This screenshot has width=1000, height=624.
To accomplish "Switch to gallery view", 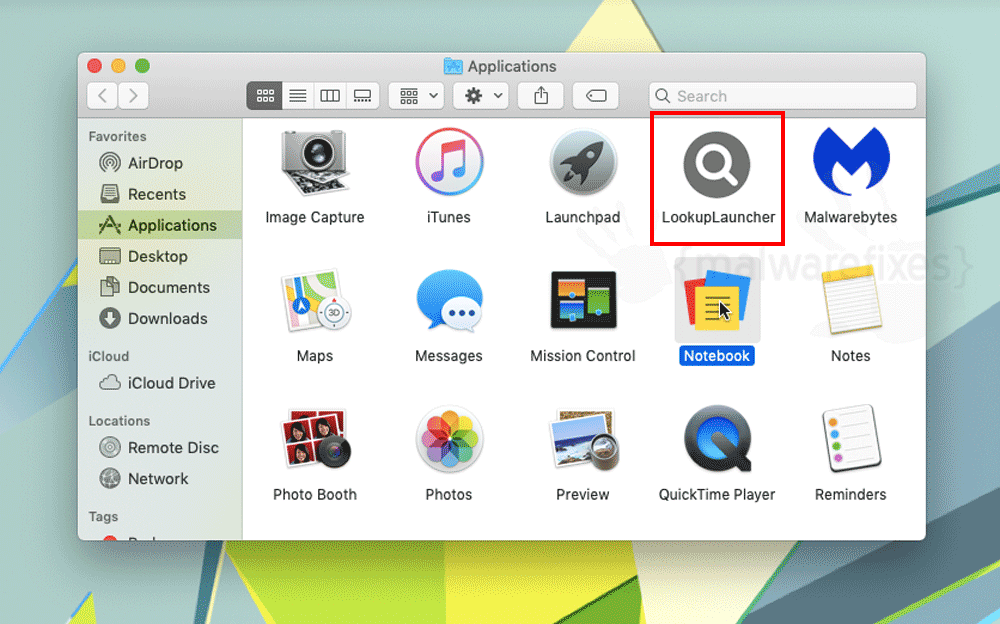I will 362,96.
